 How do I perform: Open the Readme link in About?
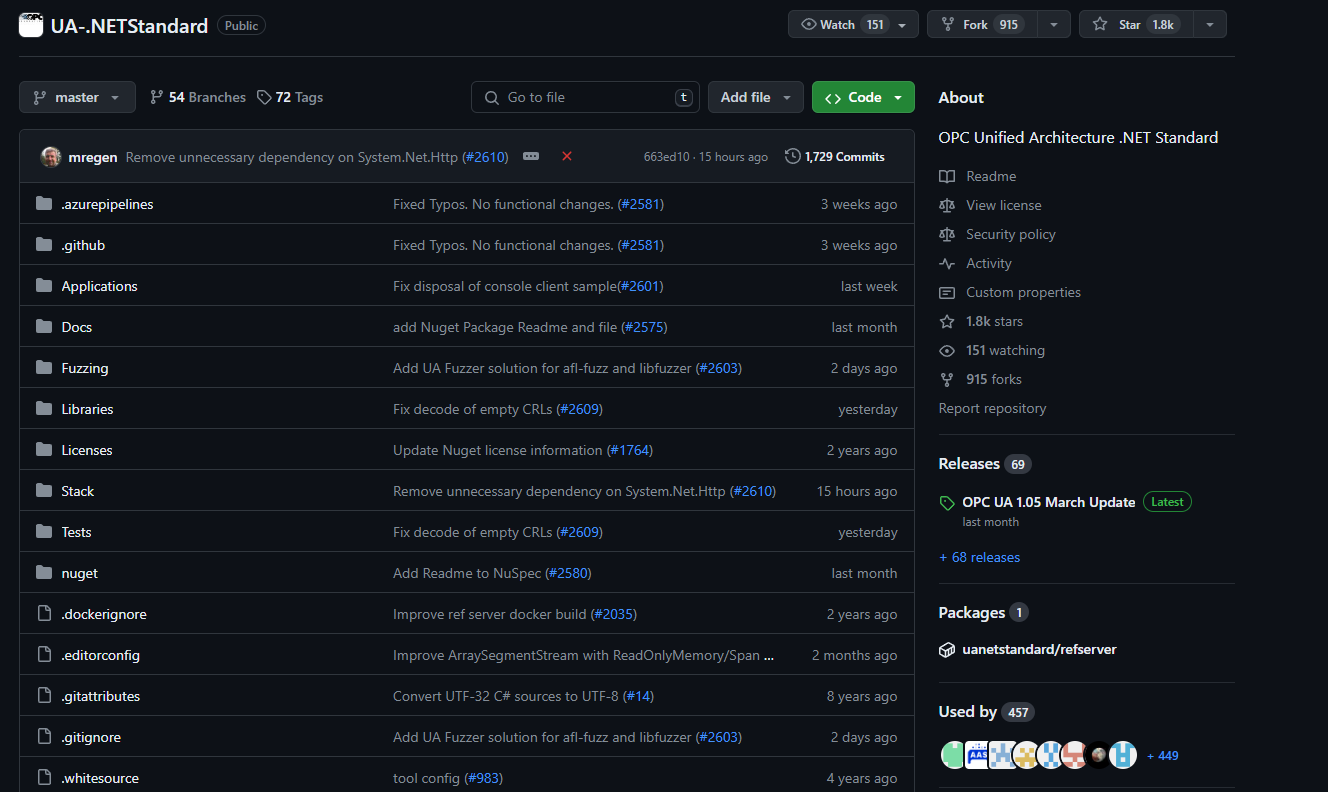991,176
